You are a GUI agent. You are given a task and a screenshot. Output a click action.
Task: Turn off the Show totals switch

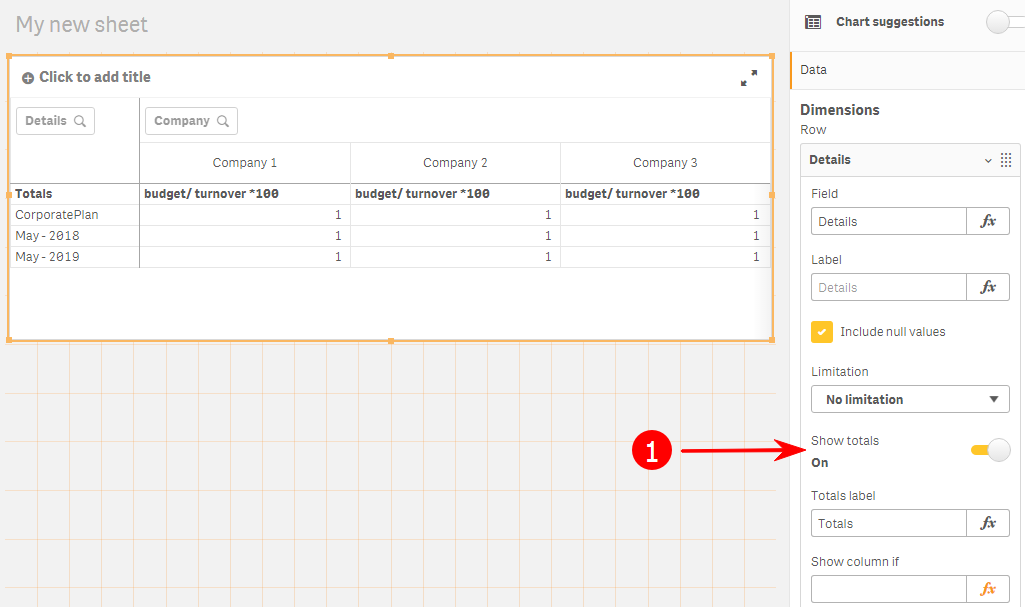991,451
